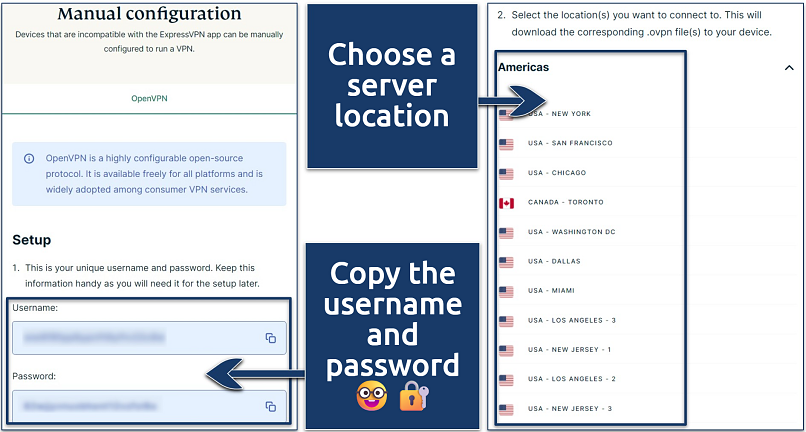Click the US flag beside New Jersey - 1
806x432 pixels.
506,351
